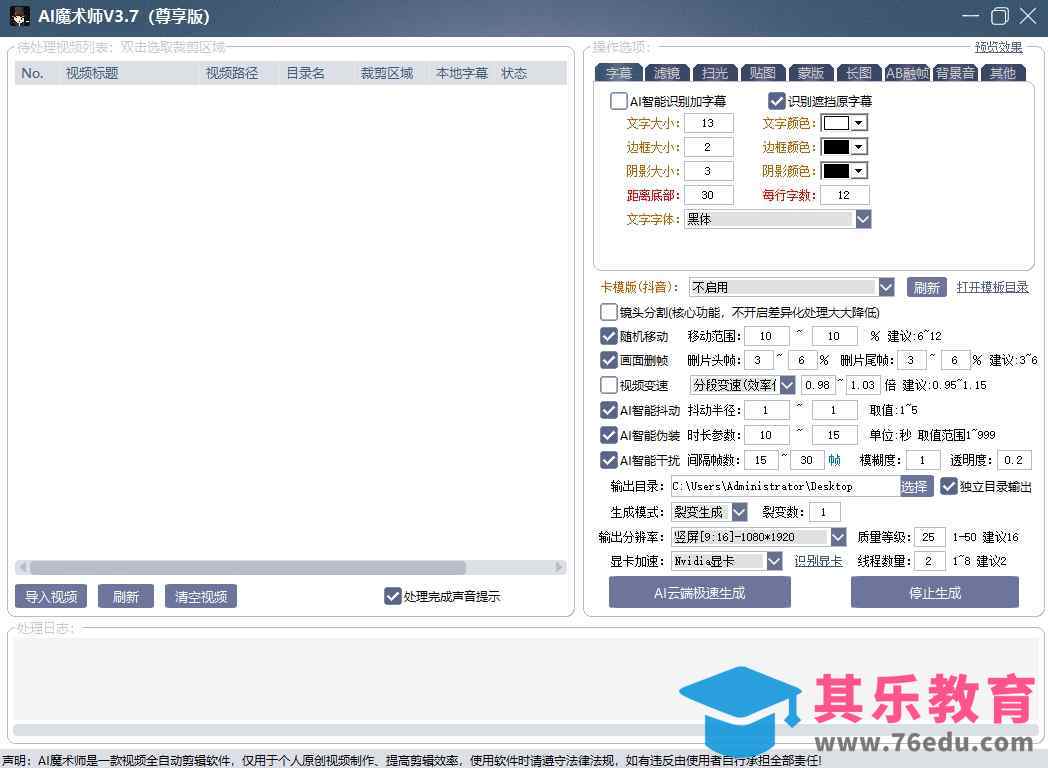
Task: Enable the 镜头分割 checkbox
Action: pyautogui.click(x=609, y=312)
